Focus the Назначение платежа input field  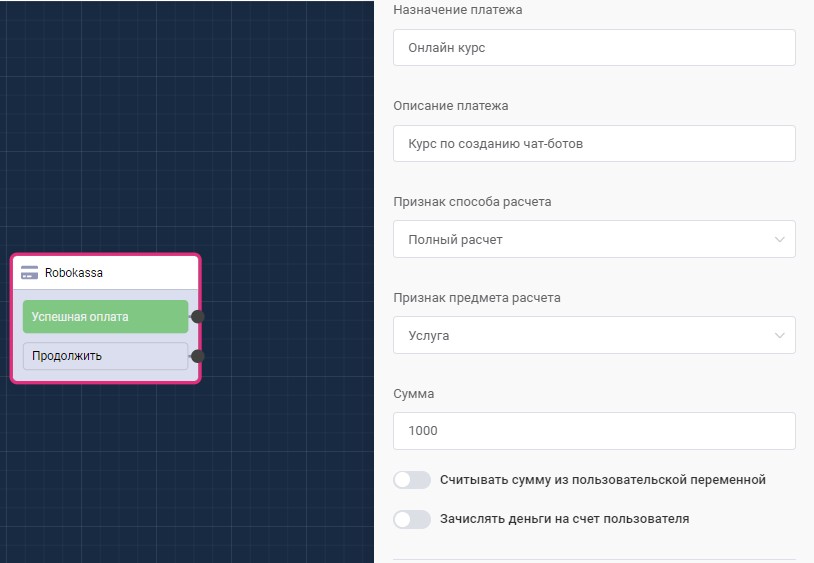(x=594, y=48)
